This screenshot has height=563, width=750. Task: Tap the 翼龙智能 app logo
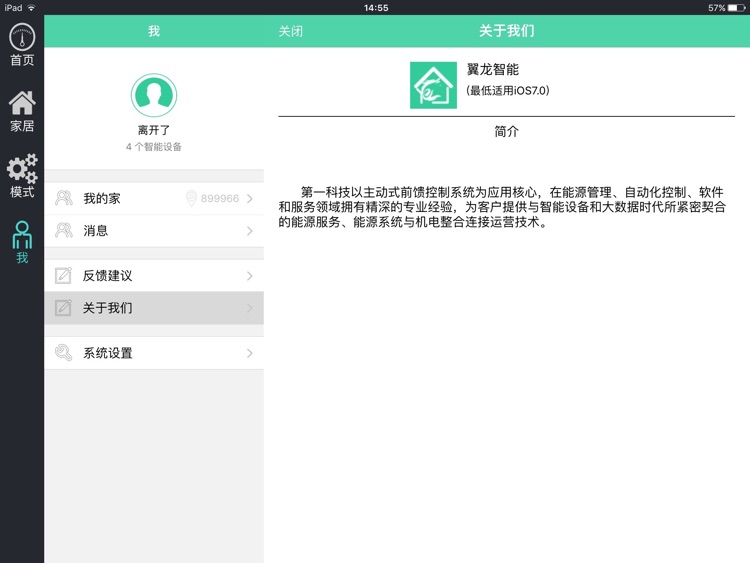point(433,85)
